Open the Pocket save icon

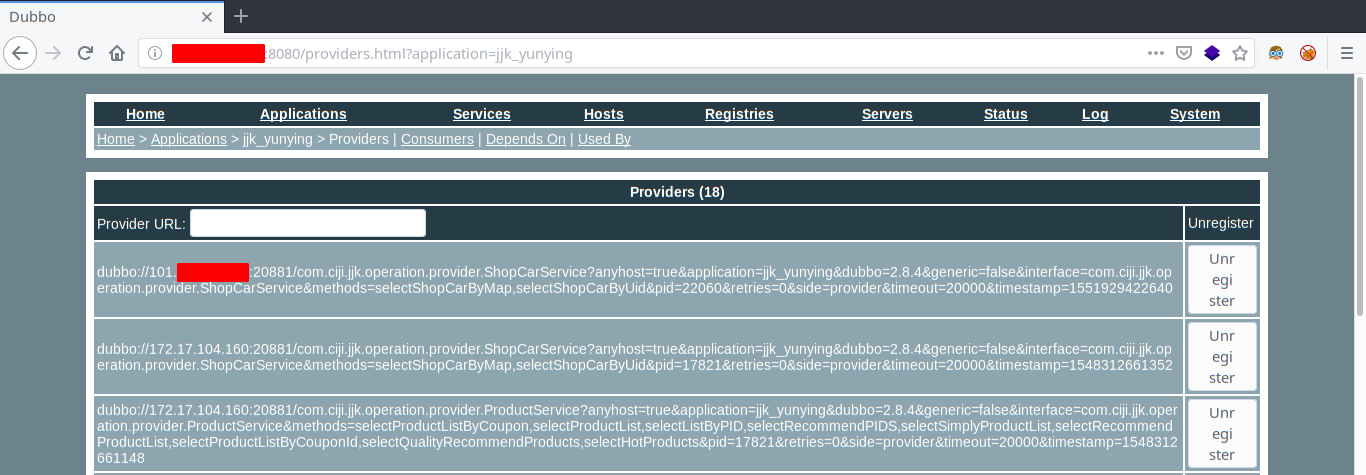[1183, 53]
